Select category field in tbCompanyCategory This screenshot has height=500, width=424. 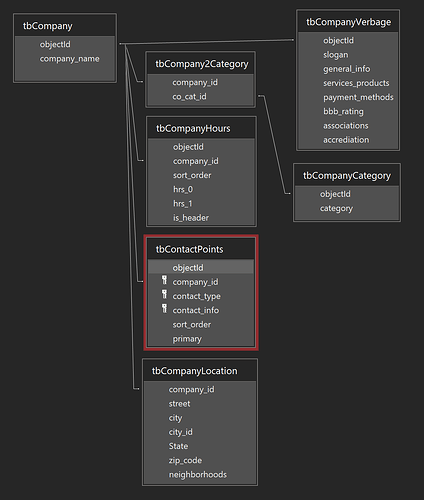tap(347, 208)
